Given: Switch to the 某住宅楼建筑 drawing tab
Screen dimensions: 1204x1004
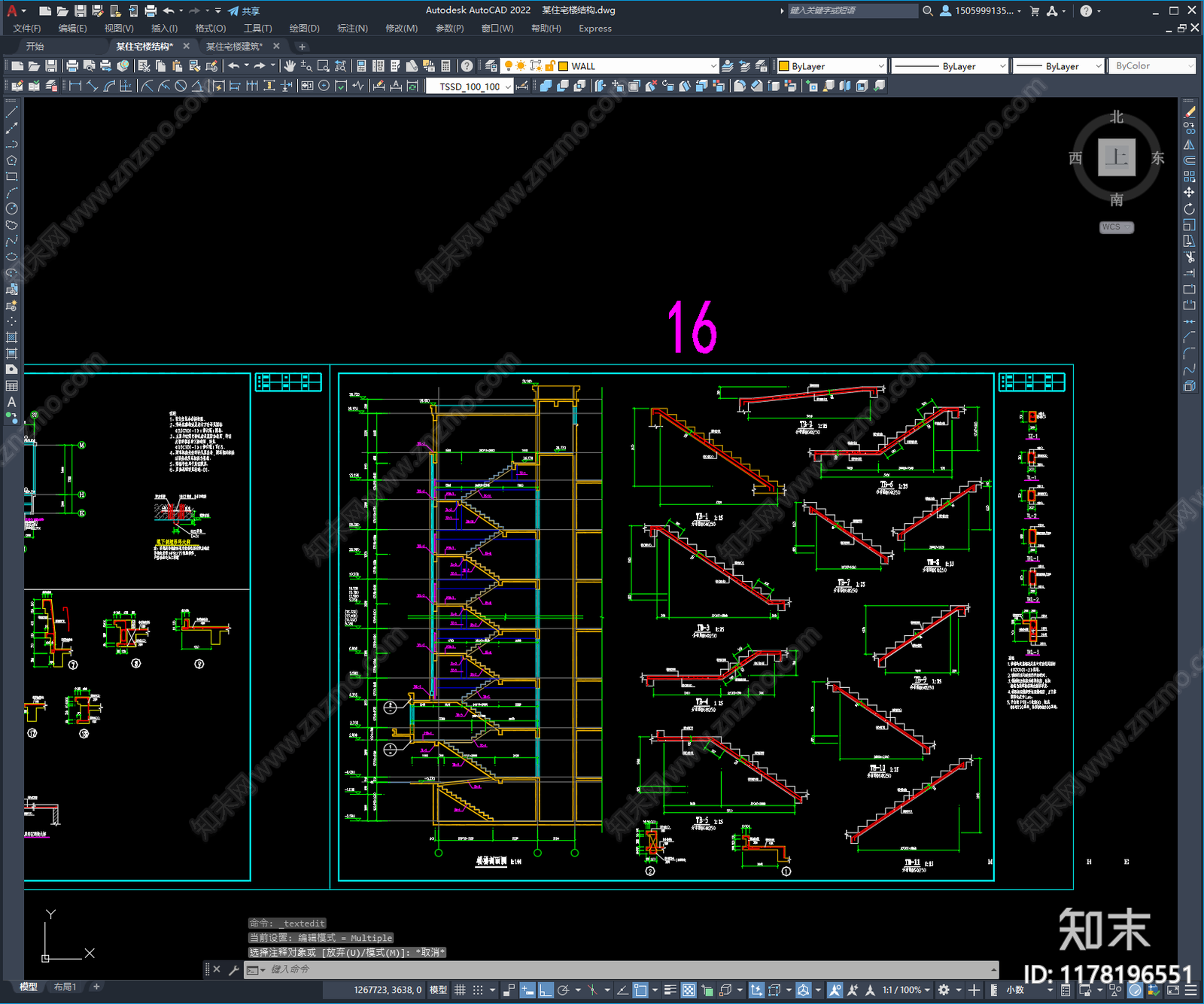Looking at the screenshot, I should point(234,47).
